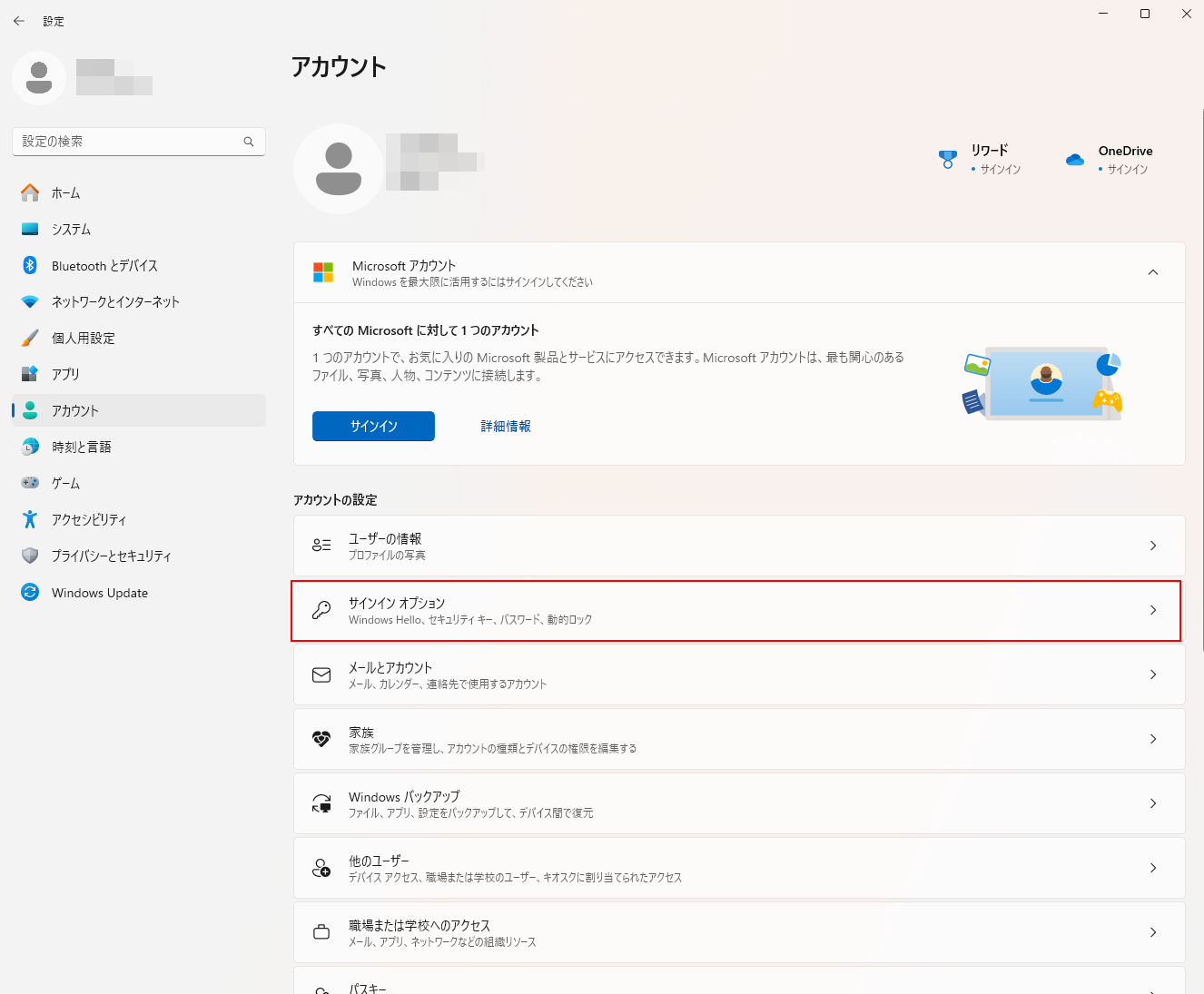Click the Bluetooth icon in sidebar
This screenshot has height=994, width=1204.
click(x=30, y=265)
